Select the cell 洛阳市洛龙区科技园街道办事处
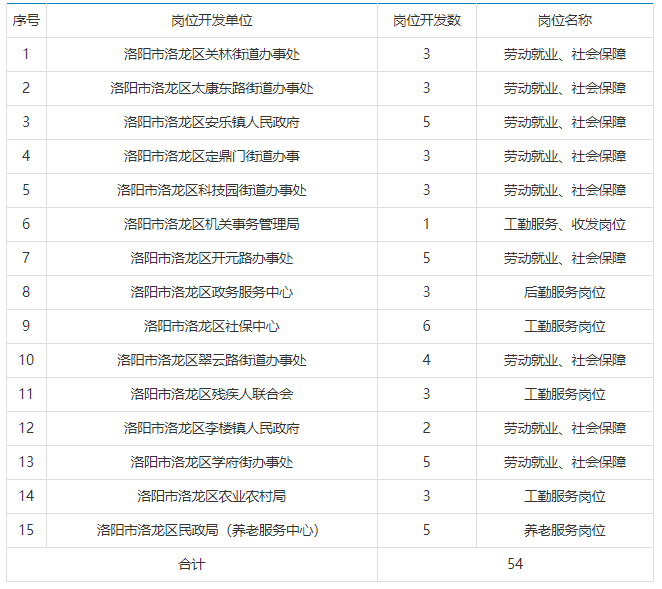Viewport: 662px width, 589px height. tap(212, 190)
